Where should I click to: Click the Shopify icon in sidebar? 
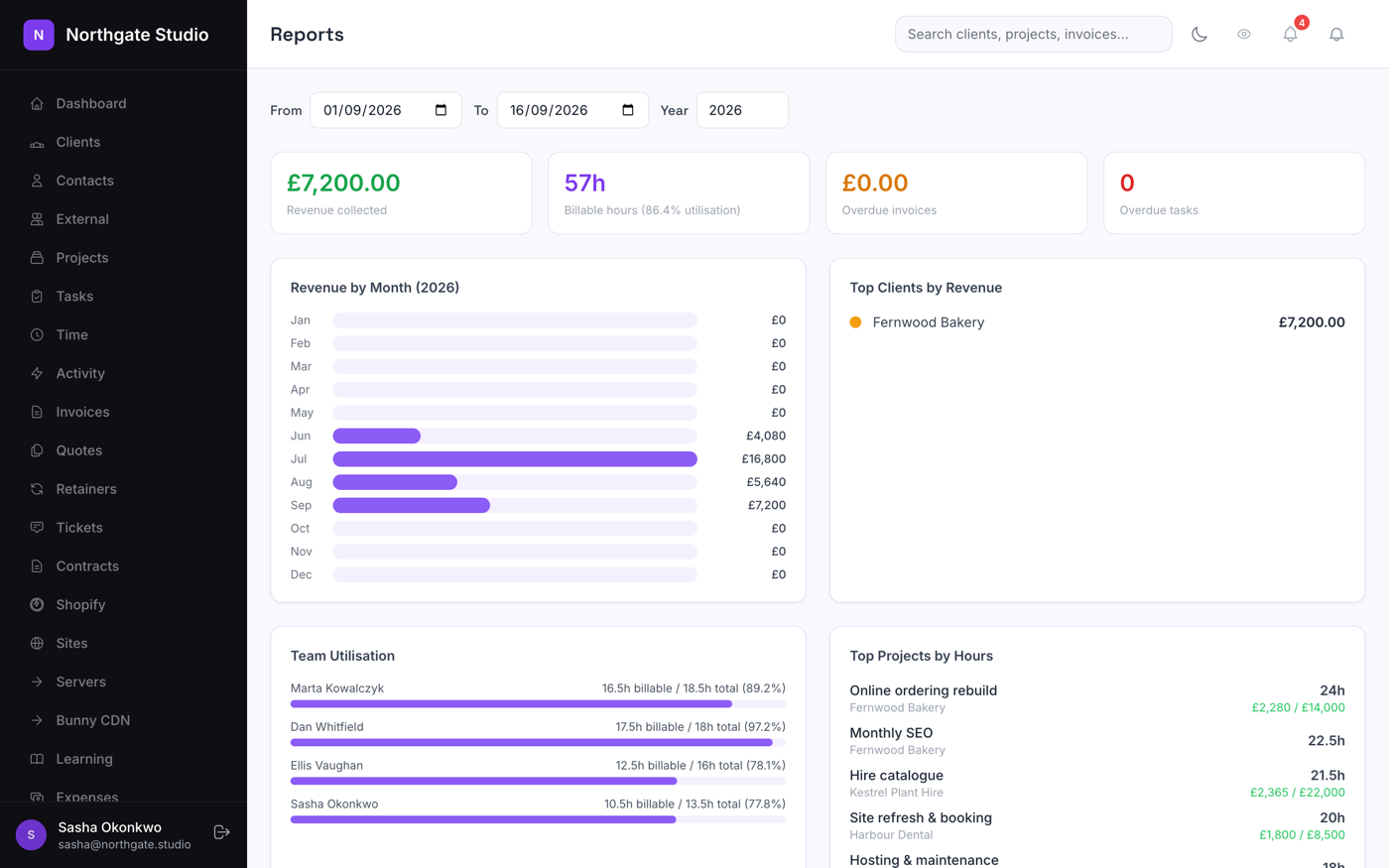click(37, 605)
